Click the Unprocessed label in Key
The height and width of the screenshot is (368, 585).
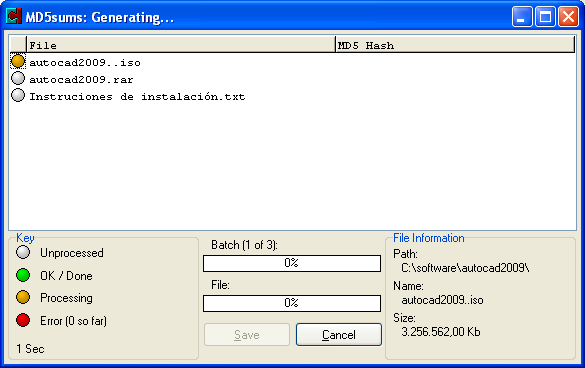point(72,253)
